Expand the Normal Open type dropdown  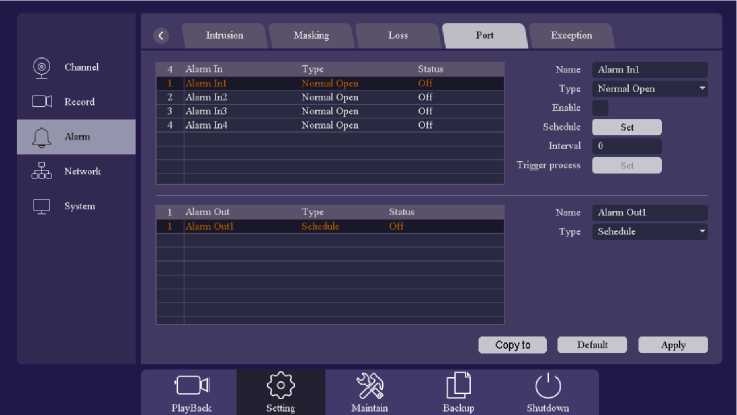pos(650,89)
